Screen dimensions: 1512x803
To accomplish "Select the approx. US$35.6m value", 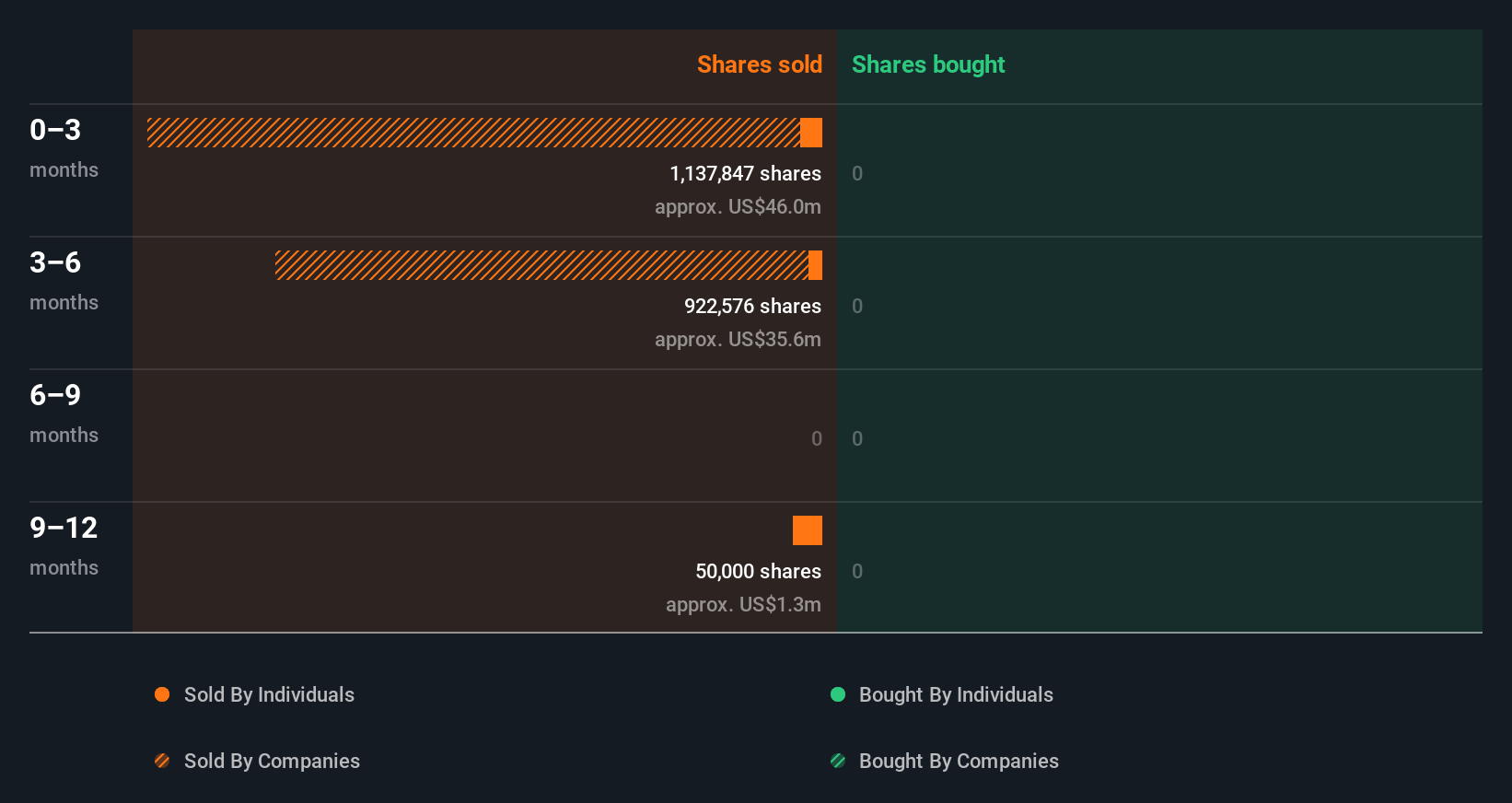I will [738, 339].
